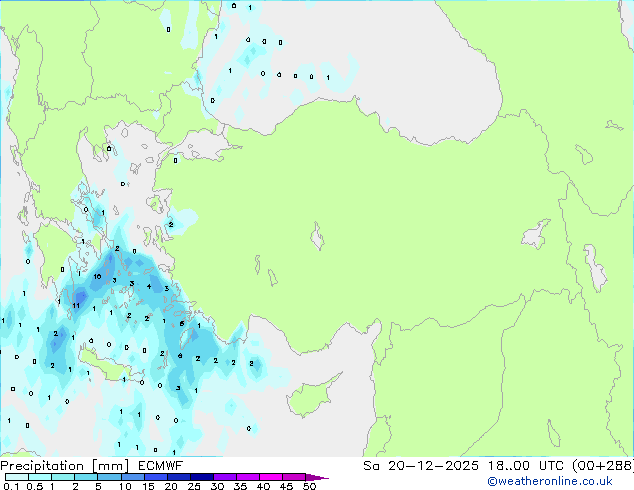Click the ECMWF model label
The image size is (634, 490).
(x=161, y=466)
